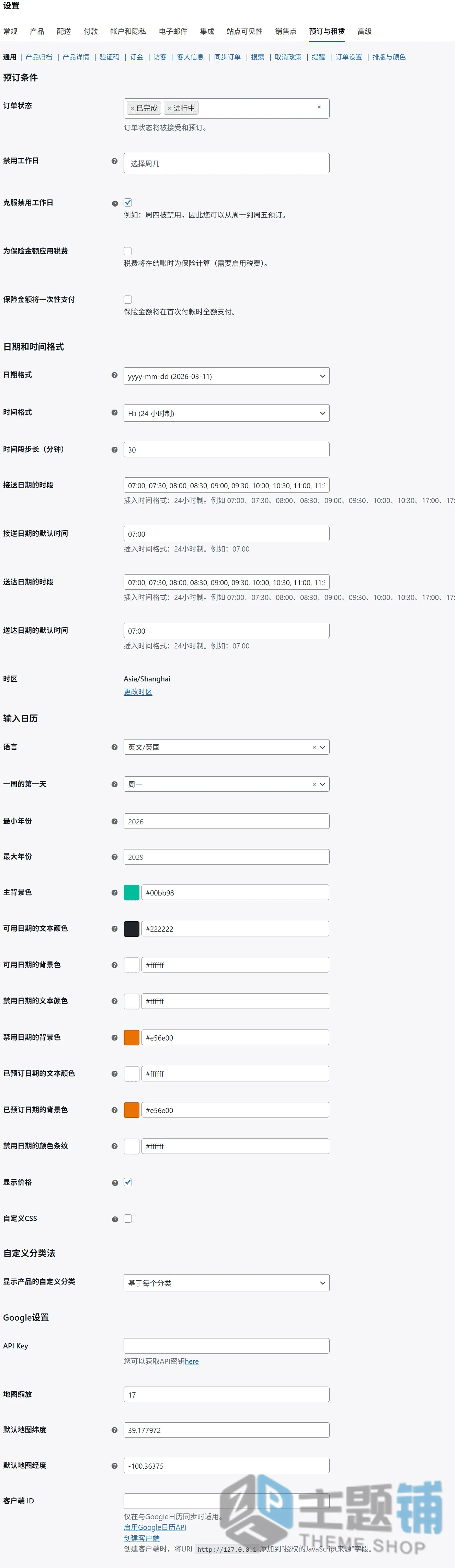Screen dimensions: 455x1568
Task: Switch to the 配送 settings tab
Action: [x=64, y=32]
